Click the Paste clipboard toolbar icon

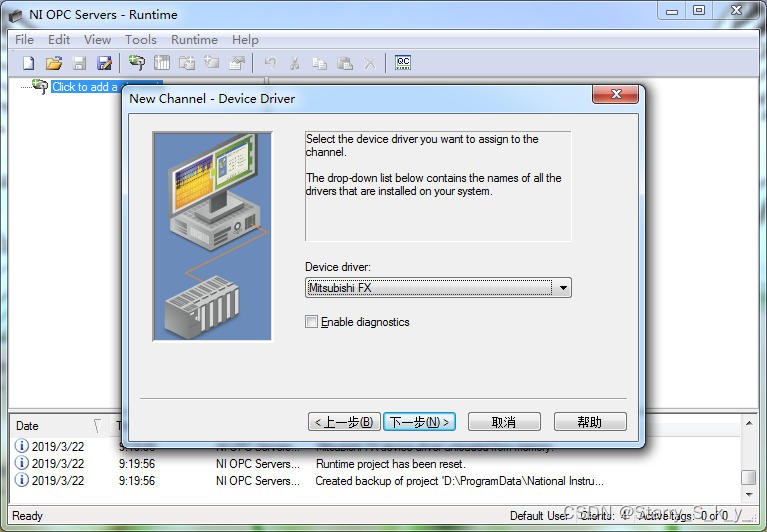pyautogui.click(x=345, y=63)
